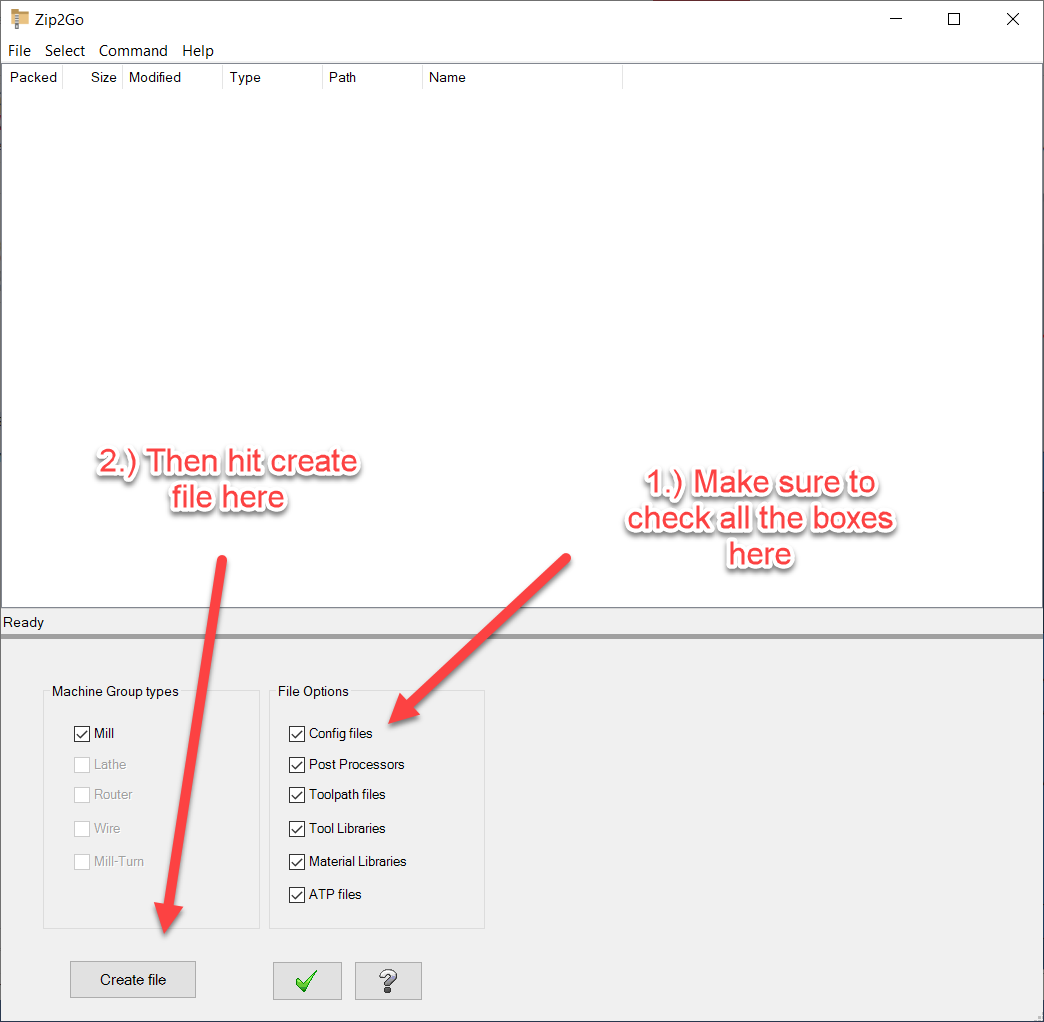Toggle the Wire checkbox
Screen dimensions: 1044x1022
pos(82,829)
